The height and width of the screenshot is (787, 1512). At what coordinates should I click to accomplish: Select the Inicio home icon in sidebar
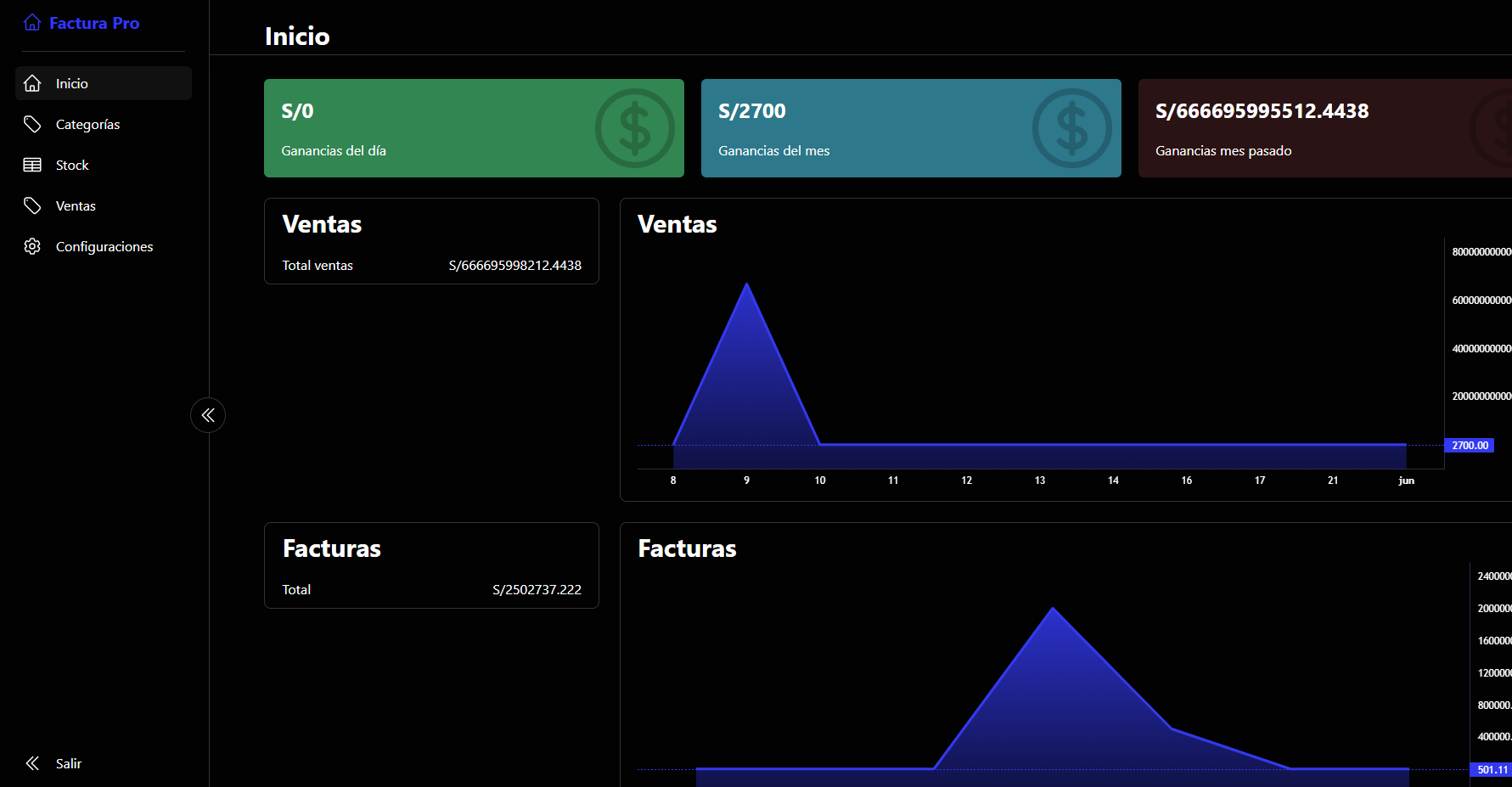point(32,82)
